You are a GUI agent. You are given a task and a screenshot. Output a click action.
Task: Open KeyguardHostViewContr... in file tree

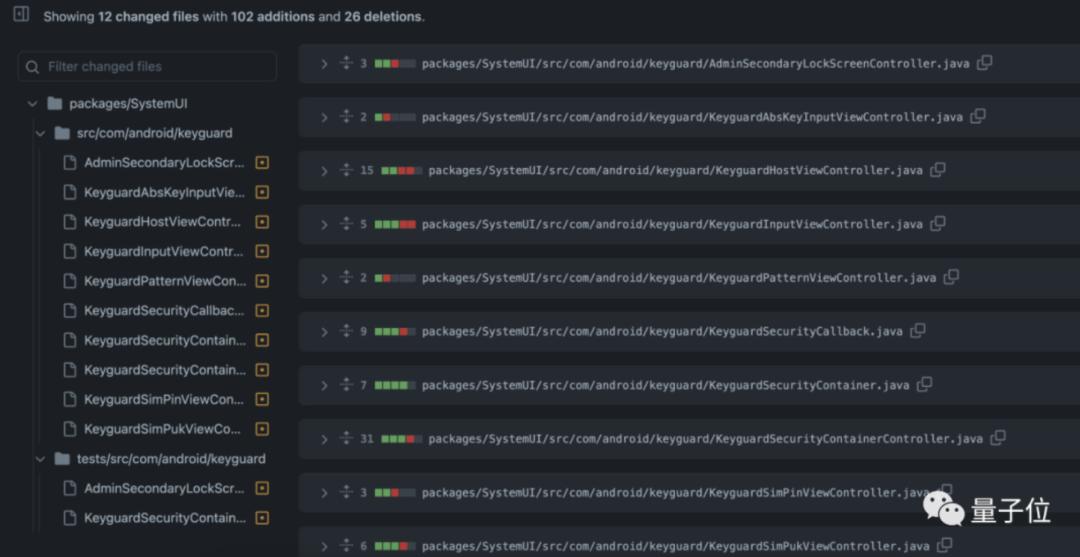coord(163,222)
